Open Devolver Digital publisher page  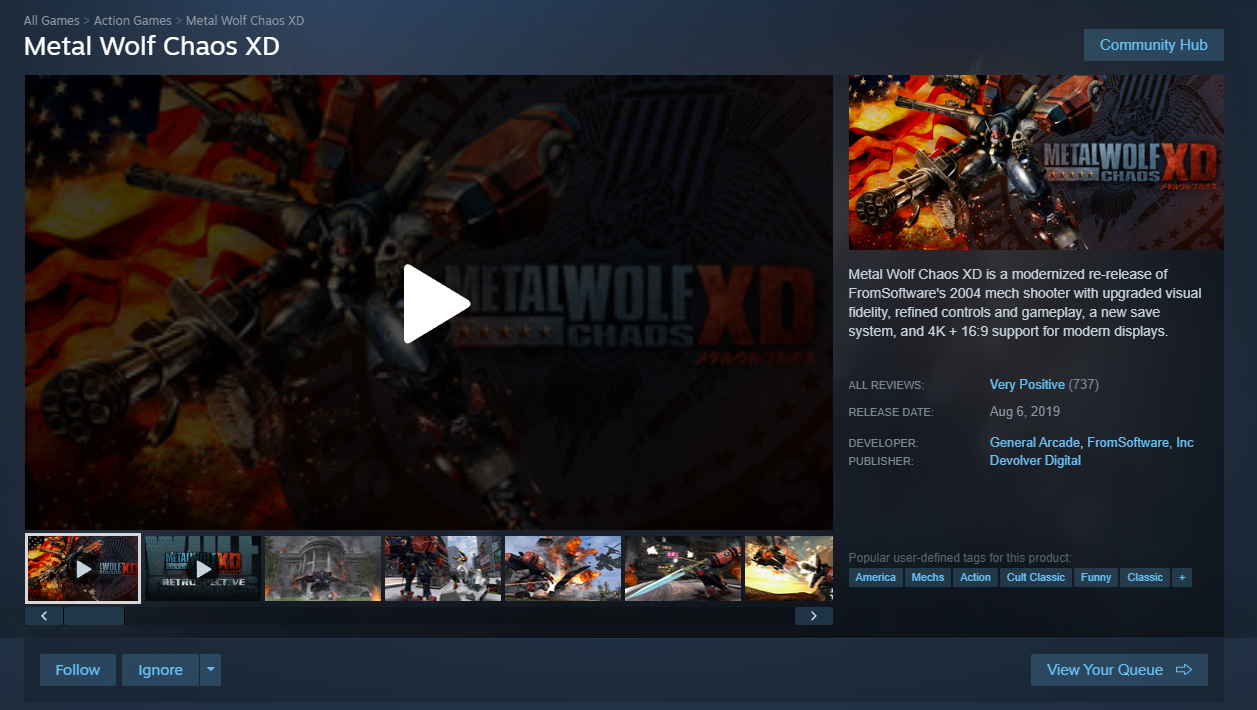point(1035,461)
